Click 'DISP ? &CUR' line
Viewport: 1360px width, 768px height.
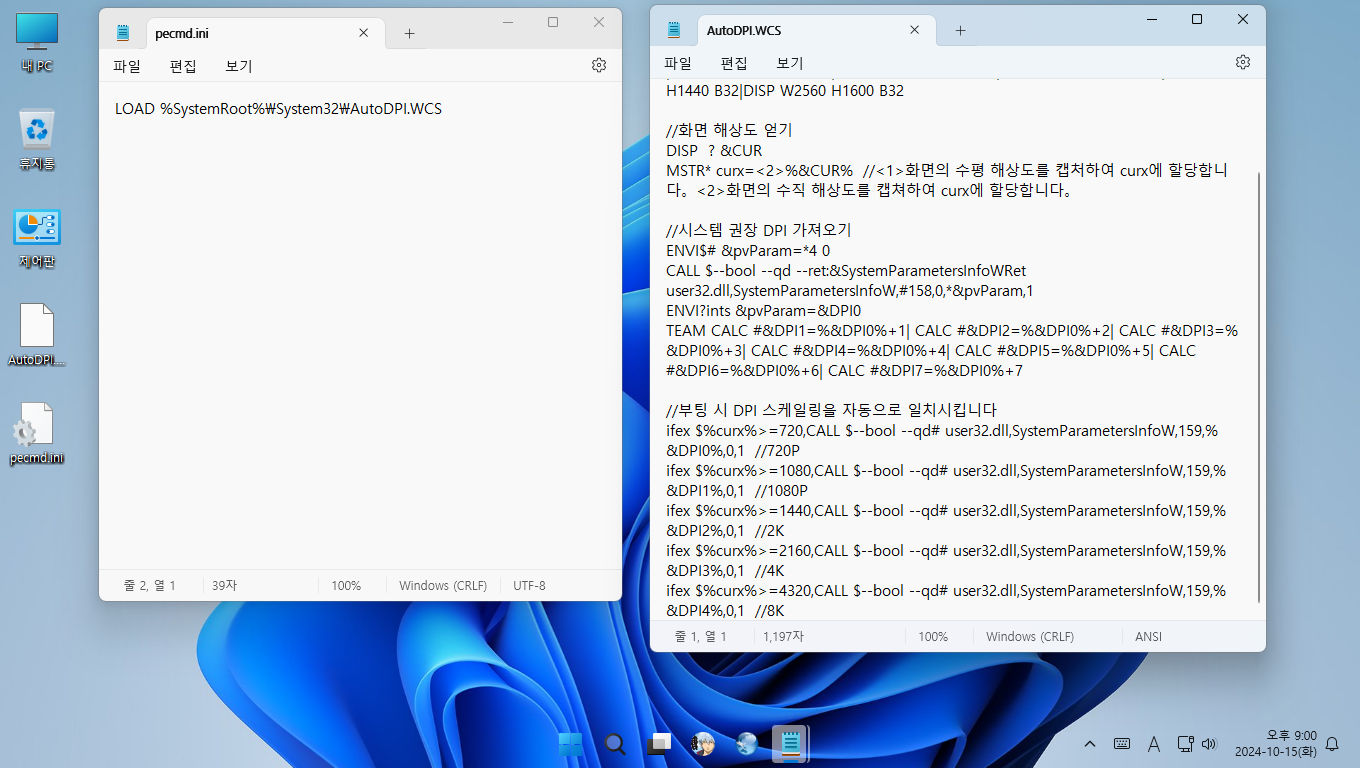[714, 151]
